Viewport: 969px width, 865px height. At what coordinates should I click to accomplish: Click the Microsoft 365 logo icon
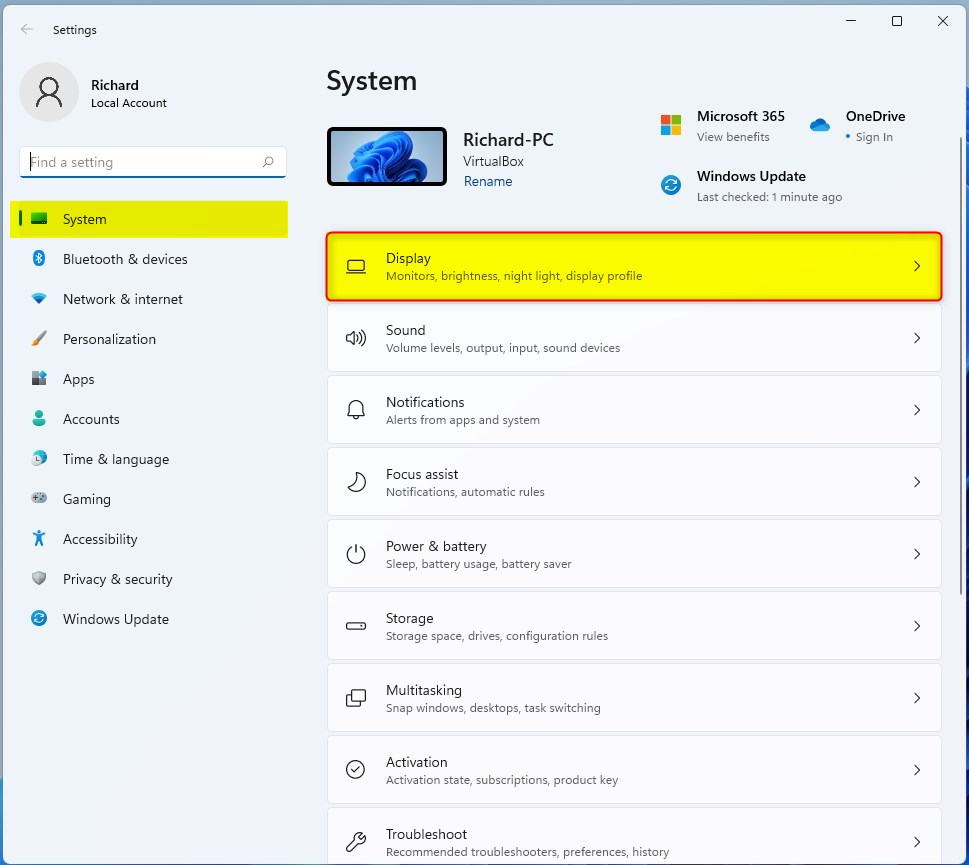point(670,125)
